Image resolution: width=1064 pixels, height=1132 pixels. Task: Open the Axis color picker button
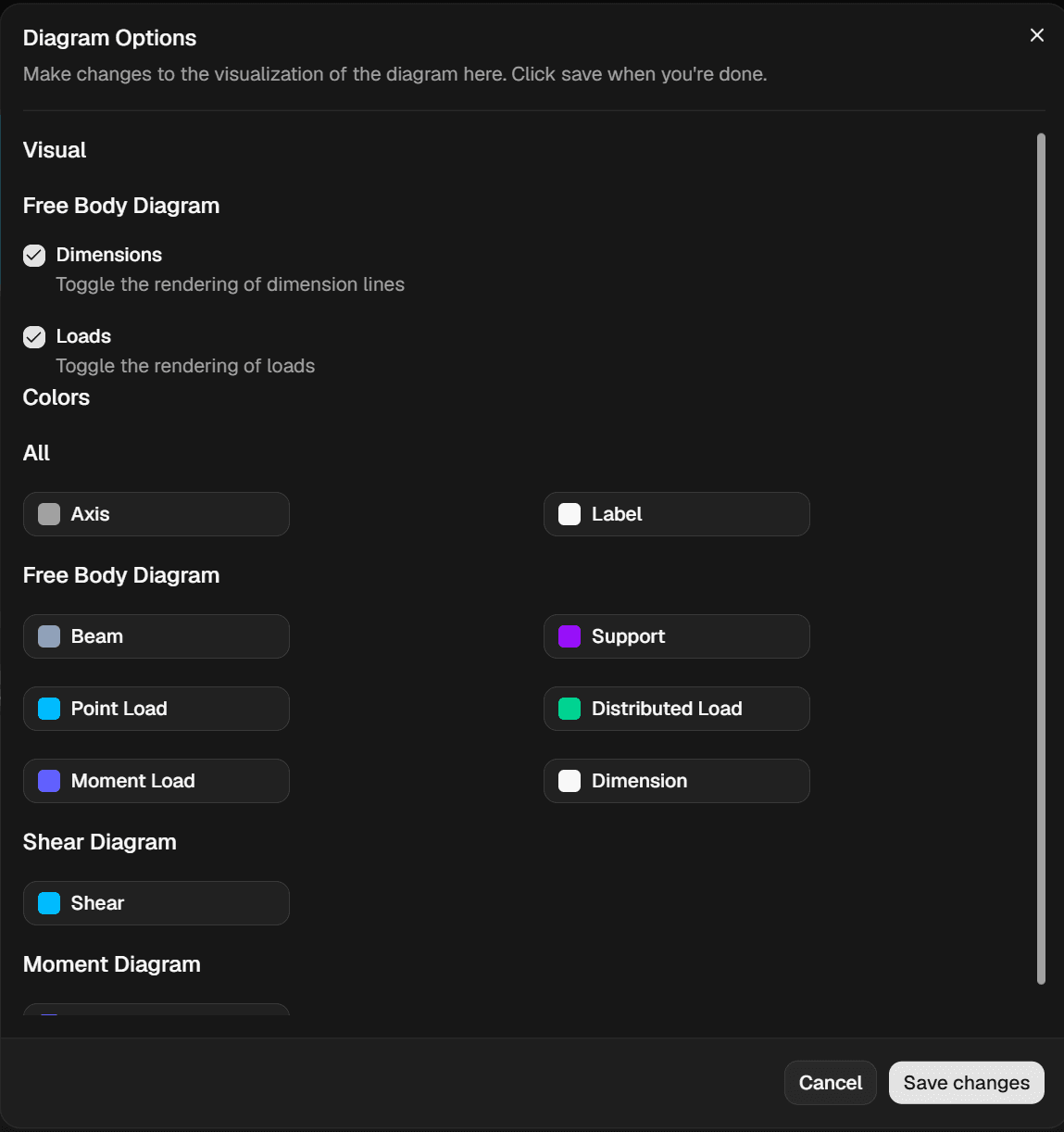point(156,514)
